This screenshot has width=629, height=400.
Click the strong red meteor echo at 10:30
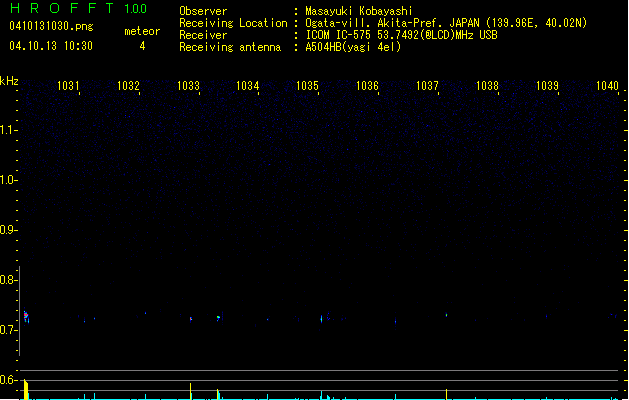[26, 316]
